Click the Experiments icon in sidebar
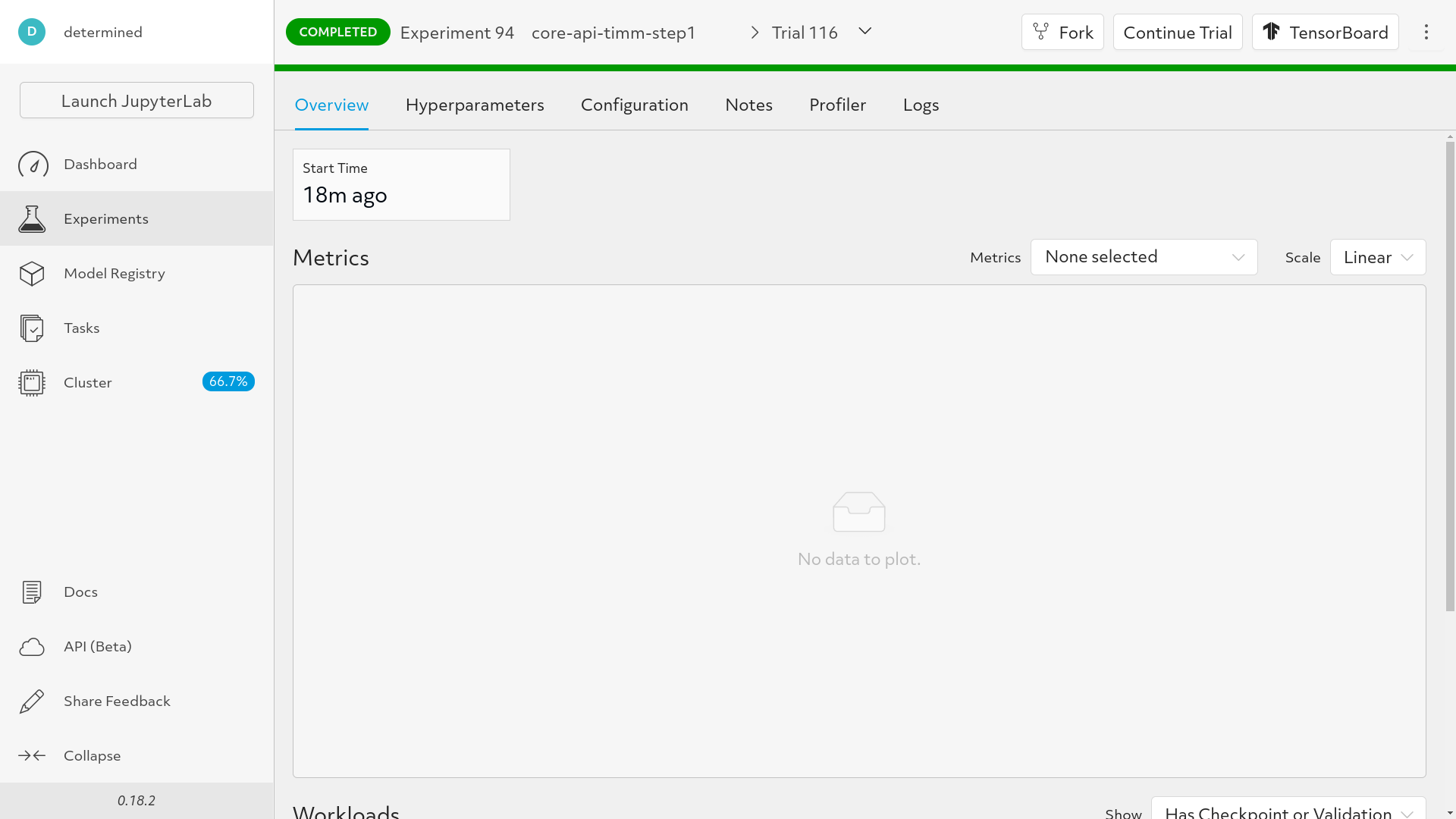1456x819 pixels. pos(32,218)
